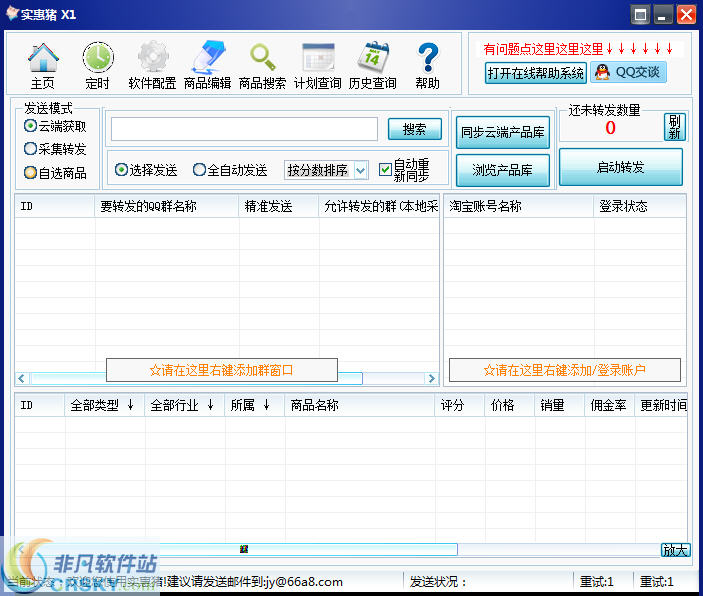Click the 搜索 button
The image size is (703, 596).
tap(414, 129)
